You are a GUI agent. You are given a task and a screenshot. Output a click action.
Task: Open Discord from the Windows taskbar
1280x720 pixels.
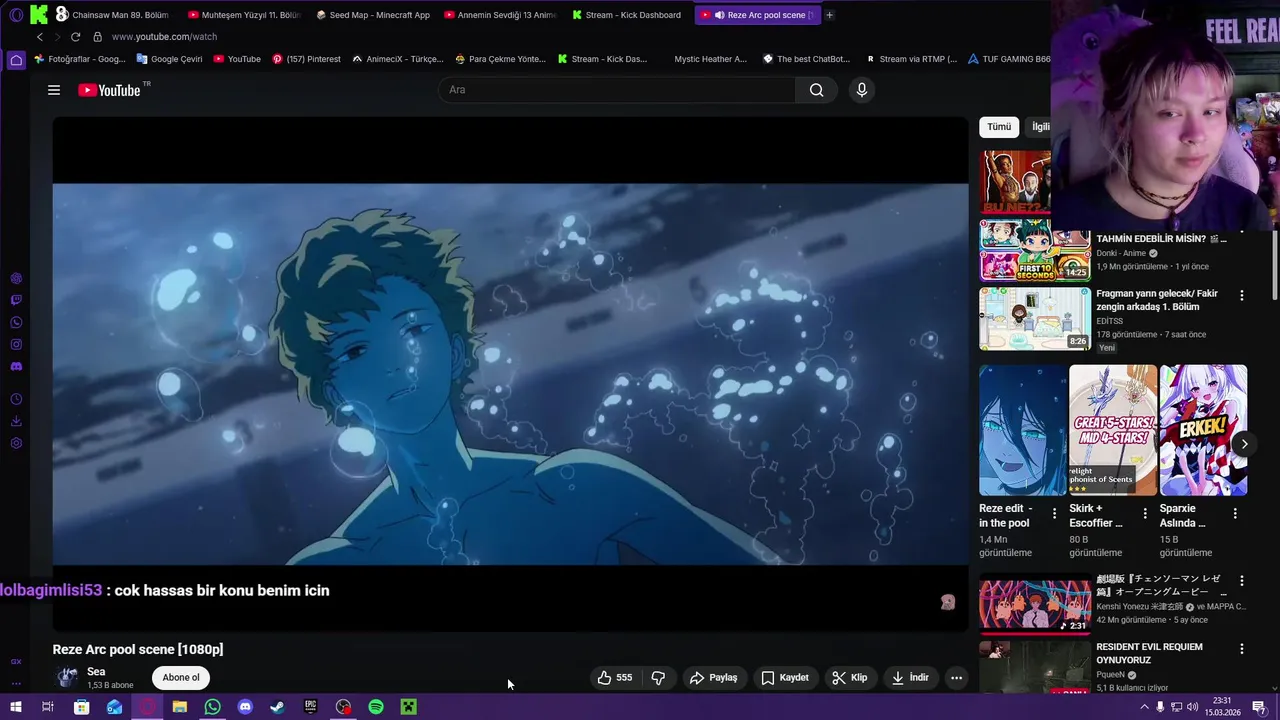point(245,707)
